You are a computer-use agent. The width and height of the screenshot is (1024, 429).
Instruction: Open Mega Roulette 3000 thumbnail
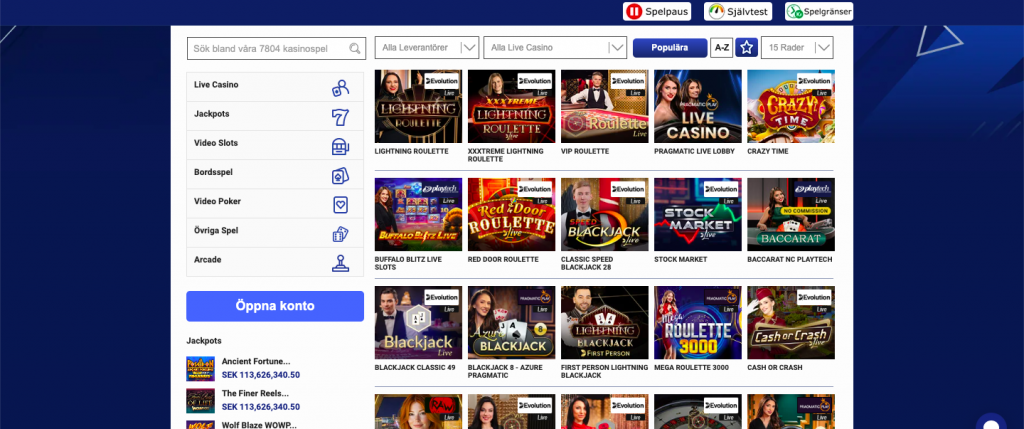(x=697, y=323)
